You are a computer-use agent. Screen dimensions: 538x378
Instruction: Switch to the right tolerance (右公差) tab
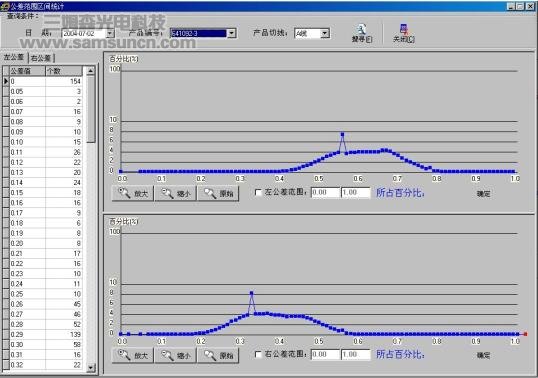tap(41, 58)
